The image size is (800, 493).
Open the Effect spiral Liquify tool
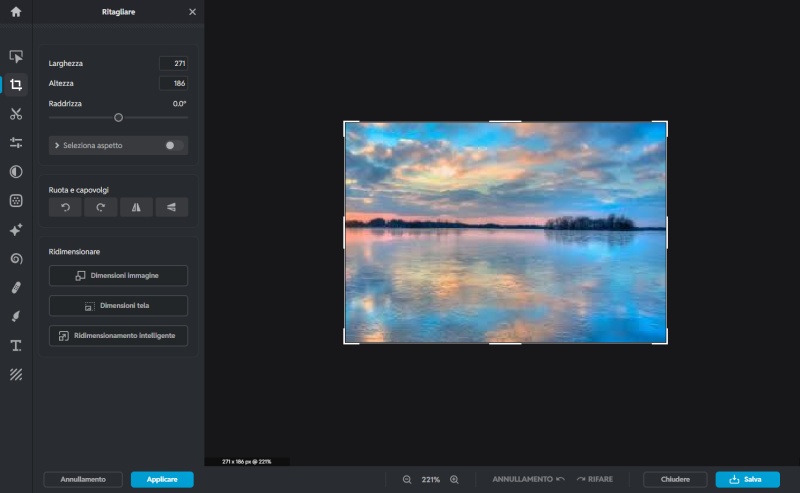[x=16, y=259]
